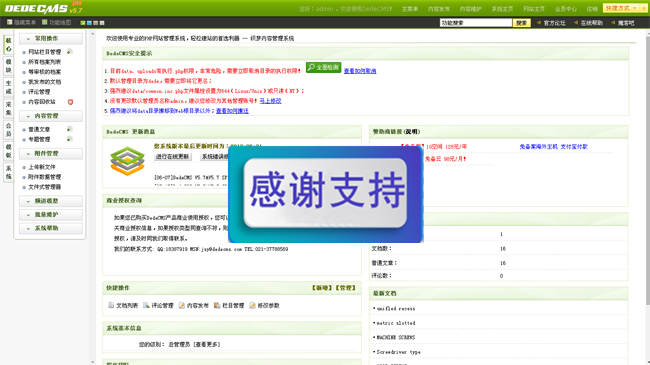
Task: Click the 搜索 button beside search box
Action: coord(522,23)
